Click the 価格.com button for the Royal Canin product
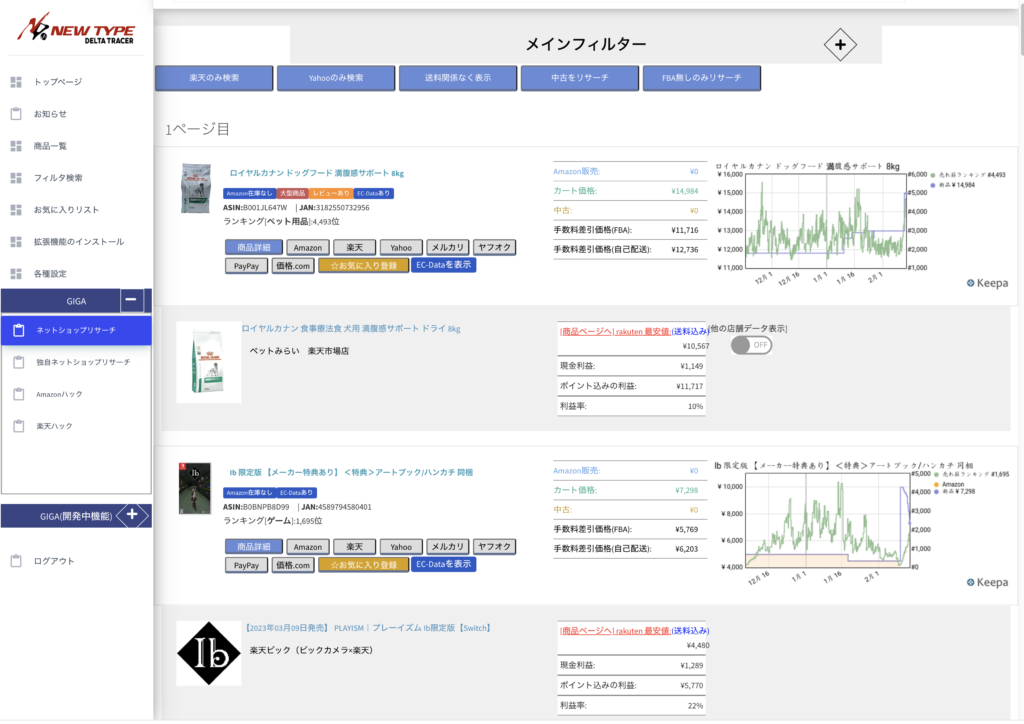 (x=293, y=266)
